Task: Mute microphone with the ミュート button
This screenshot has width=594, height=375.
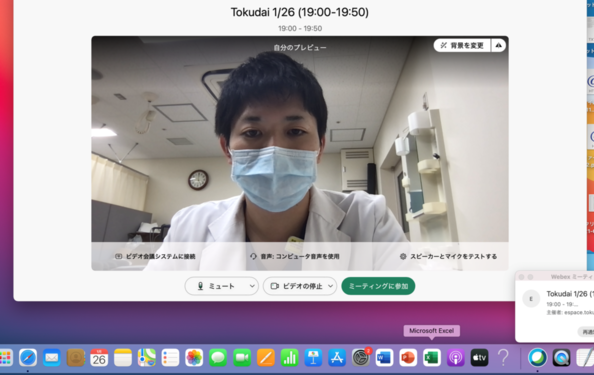Action: click(x=216, y=286)
